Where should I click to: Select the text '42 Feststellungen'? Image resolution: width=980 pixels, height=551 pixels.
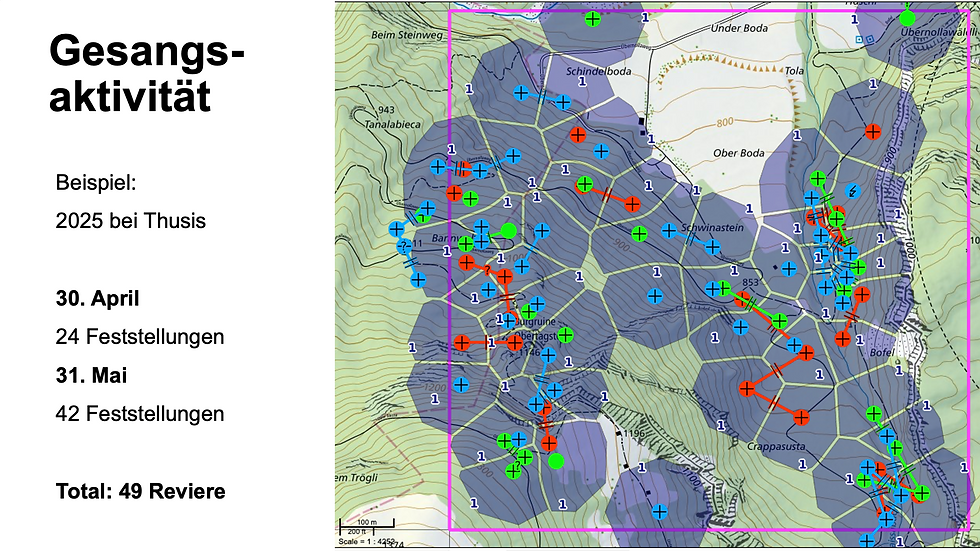139,414
